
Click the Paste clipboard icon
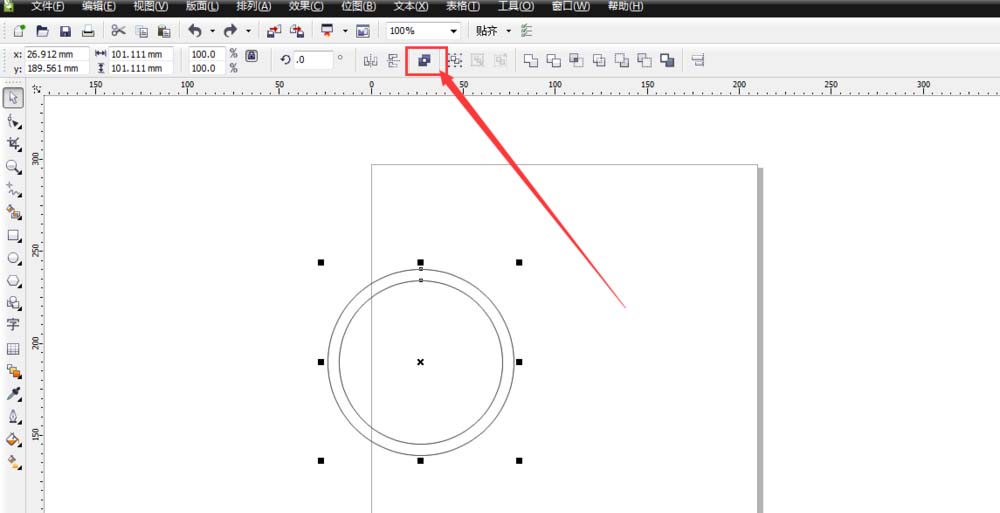point(164,31)
